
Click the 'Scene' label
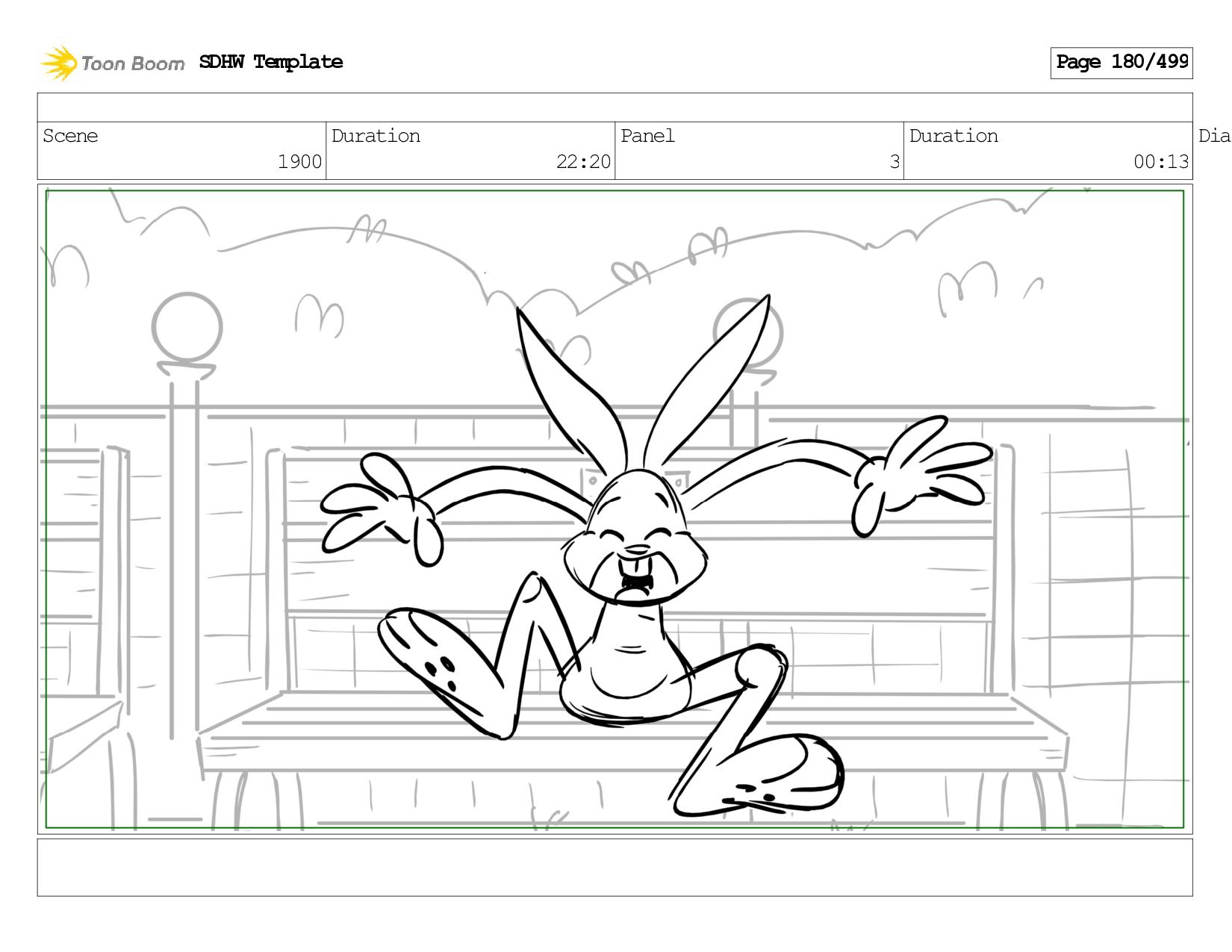(x=70, y=136)
